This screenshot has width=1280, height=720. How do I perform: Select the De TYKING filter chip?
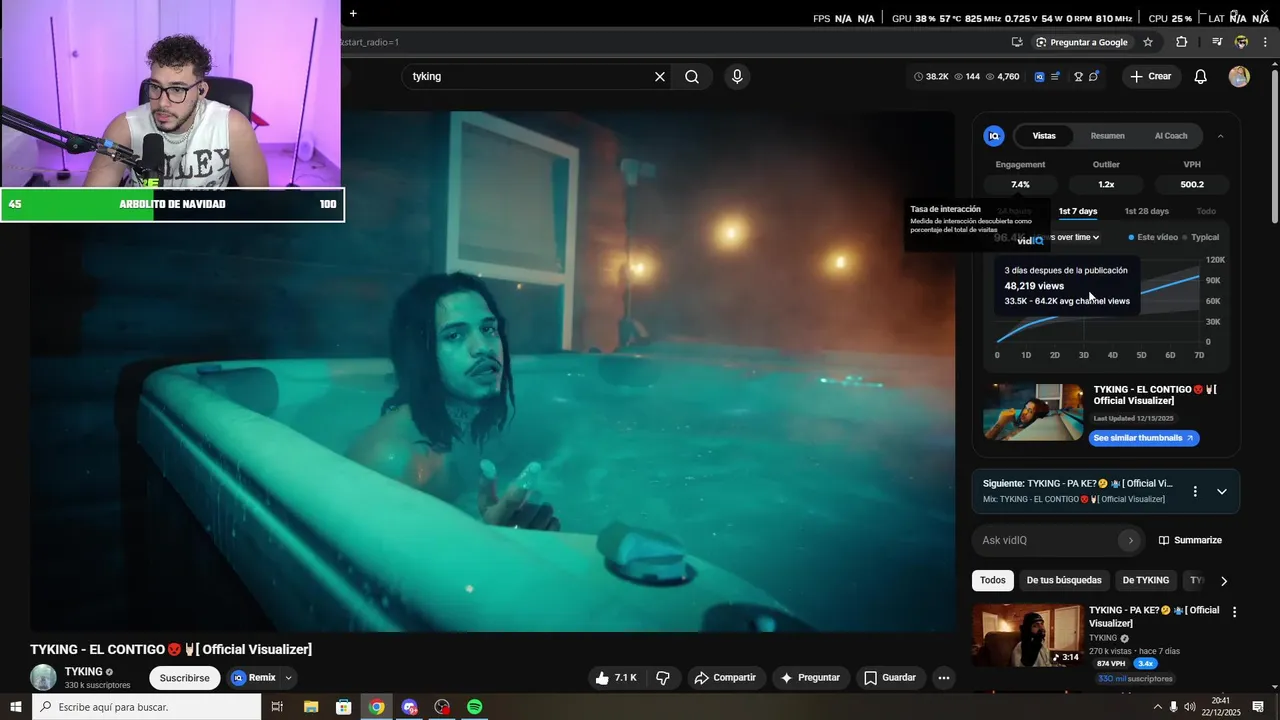click(x=1146, y=581)
